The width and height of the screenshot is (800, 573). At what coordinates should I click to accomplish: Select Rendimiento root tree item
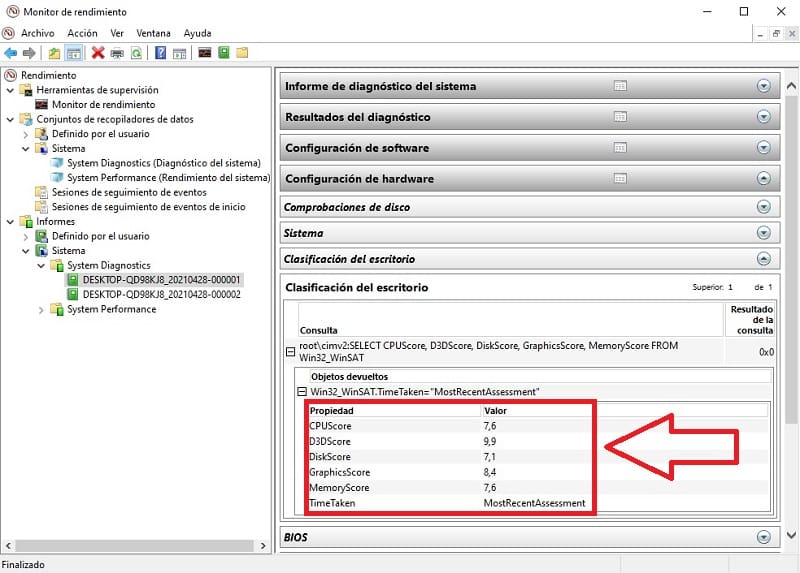pyautogui.click(x=48, y=76)
